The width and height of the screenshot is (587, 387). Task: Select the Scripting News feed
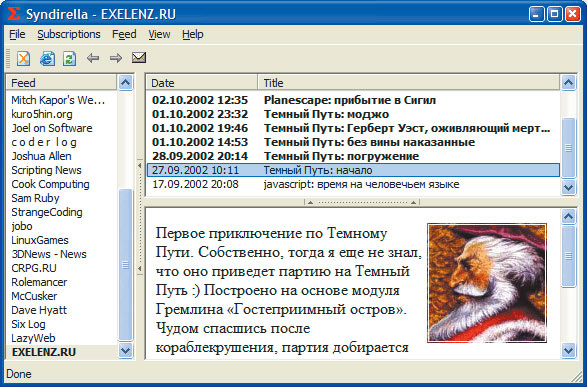click(x=46, y=170)
